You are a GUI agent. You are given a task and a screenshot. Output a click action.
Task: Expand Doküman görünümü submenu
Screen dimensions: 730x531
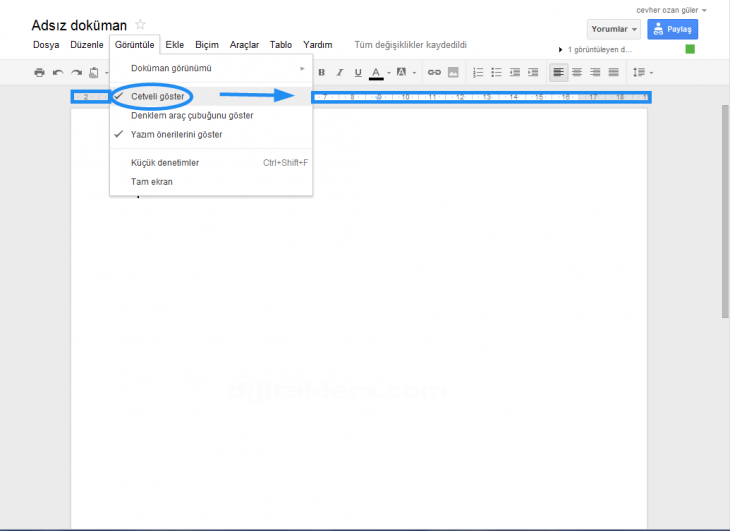[211, 68]
